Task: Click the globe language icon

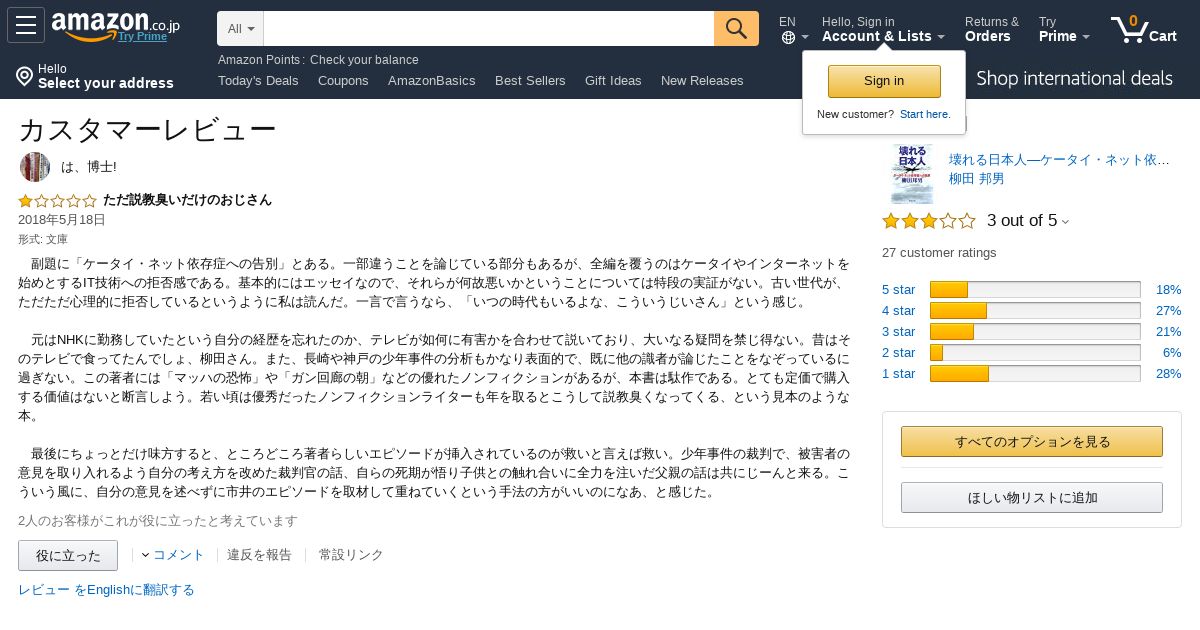Action: pyautogui.click(x=788, y=38)
